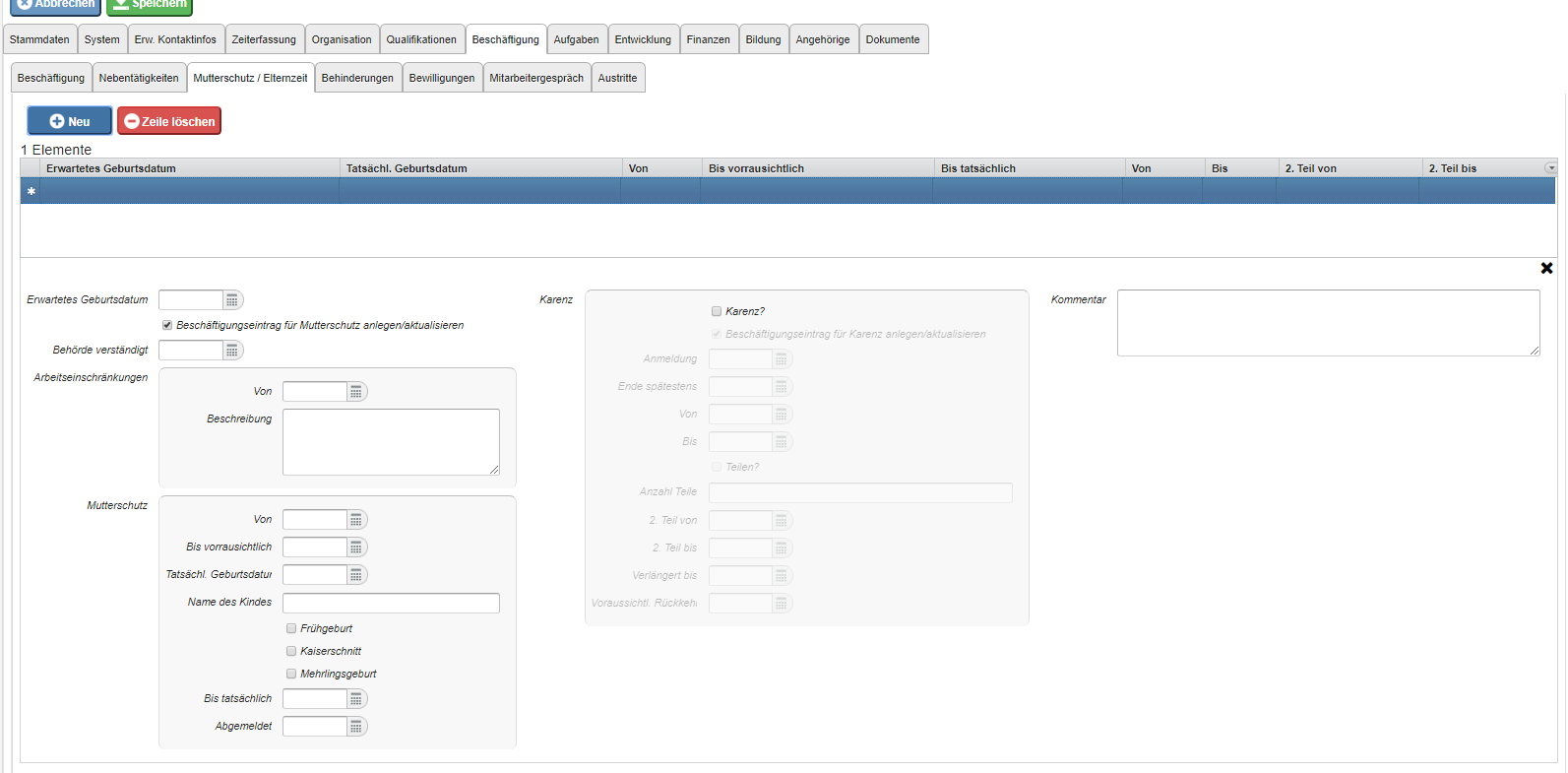
Task: Open the table column options dropdown arrow
Action: pos(1551,168)
